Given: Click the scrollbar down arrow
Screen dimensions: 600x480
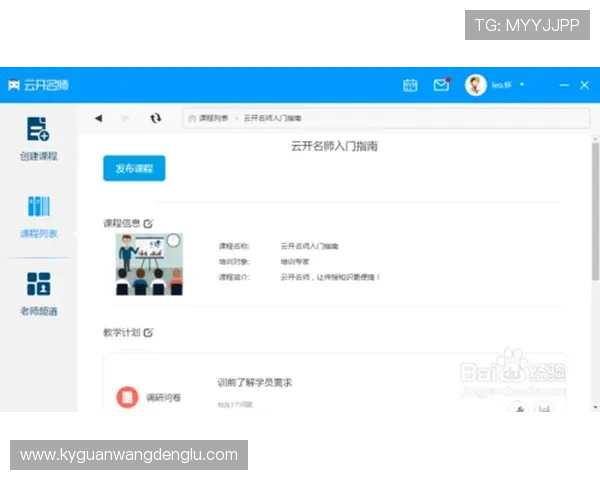Looking at the screenshot, I should point(595,407).
